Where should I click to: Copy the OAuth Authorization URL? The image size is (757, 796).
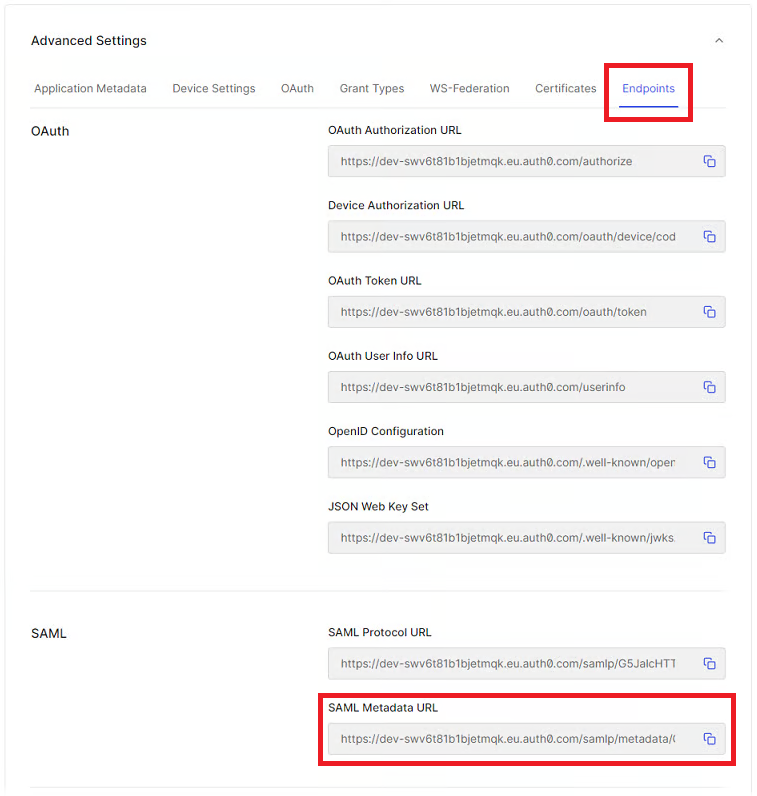pos(709,161)
